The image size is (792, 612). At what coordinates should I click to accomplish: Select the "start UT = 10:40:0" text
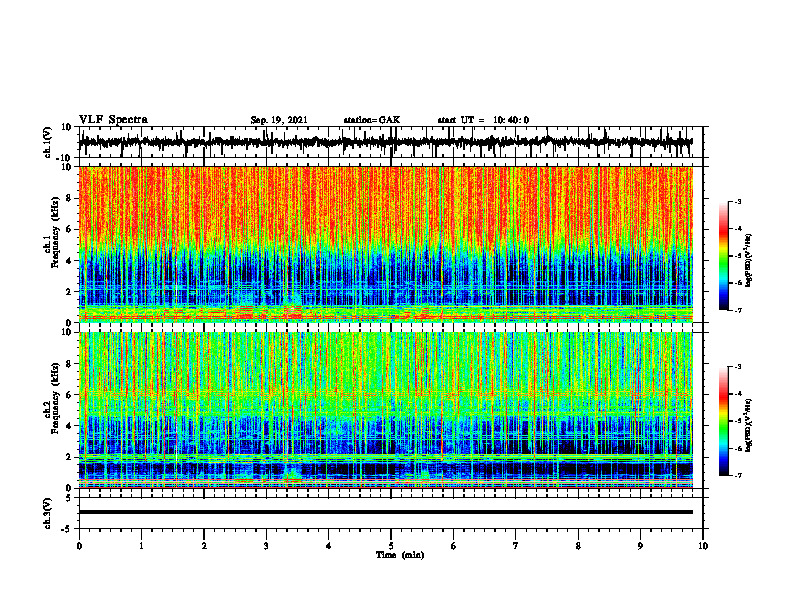point(483,120)
